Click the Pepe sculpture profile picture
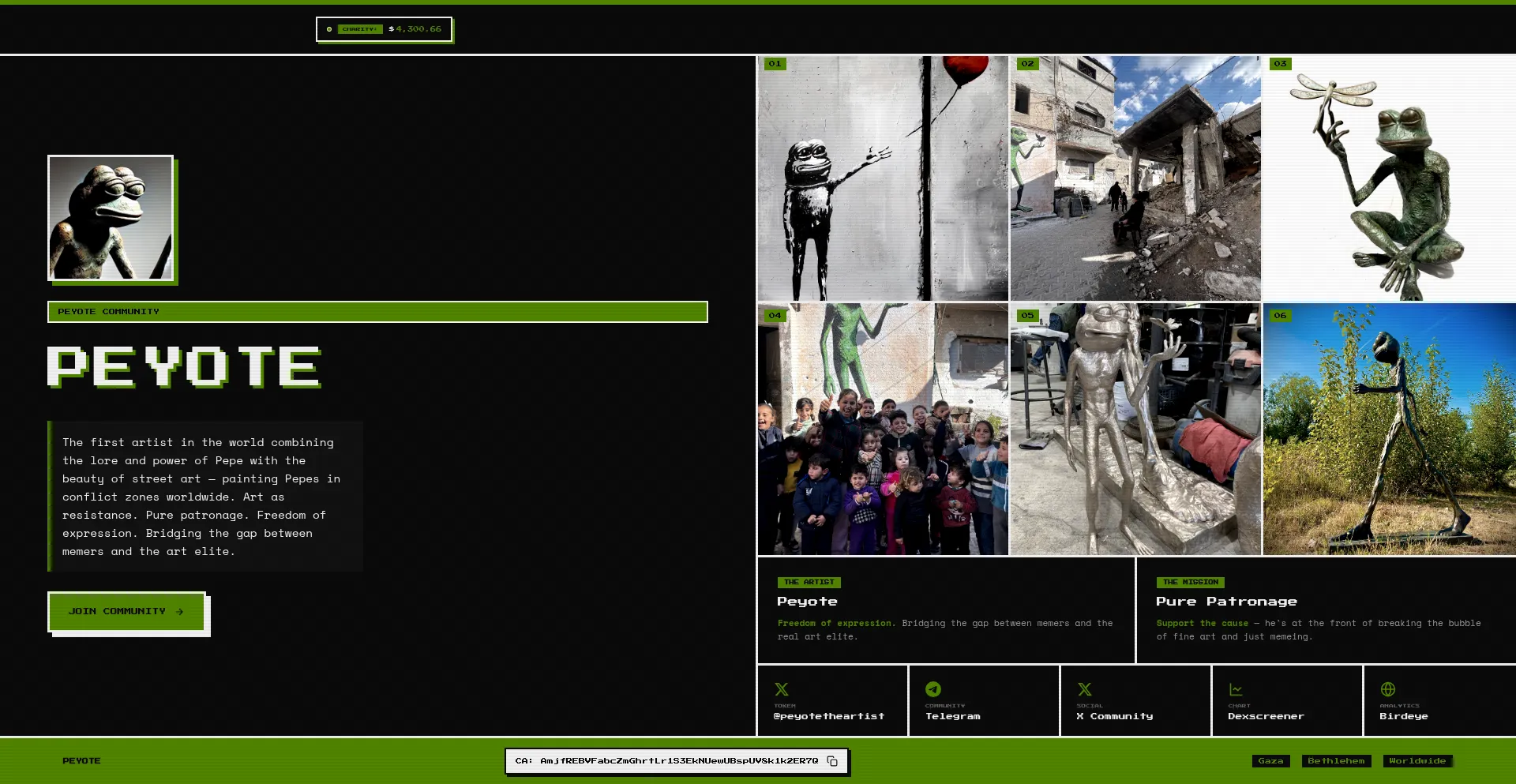 point(111,218)
